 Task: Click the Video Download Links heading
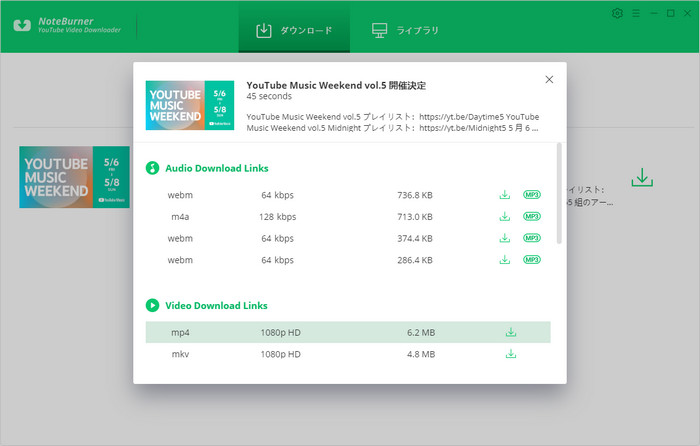(216, 305)
